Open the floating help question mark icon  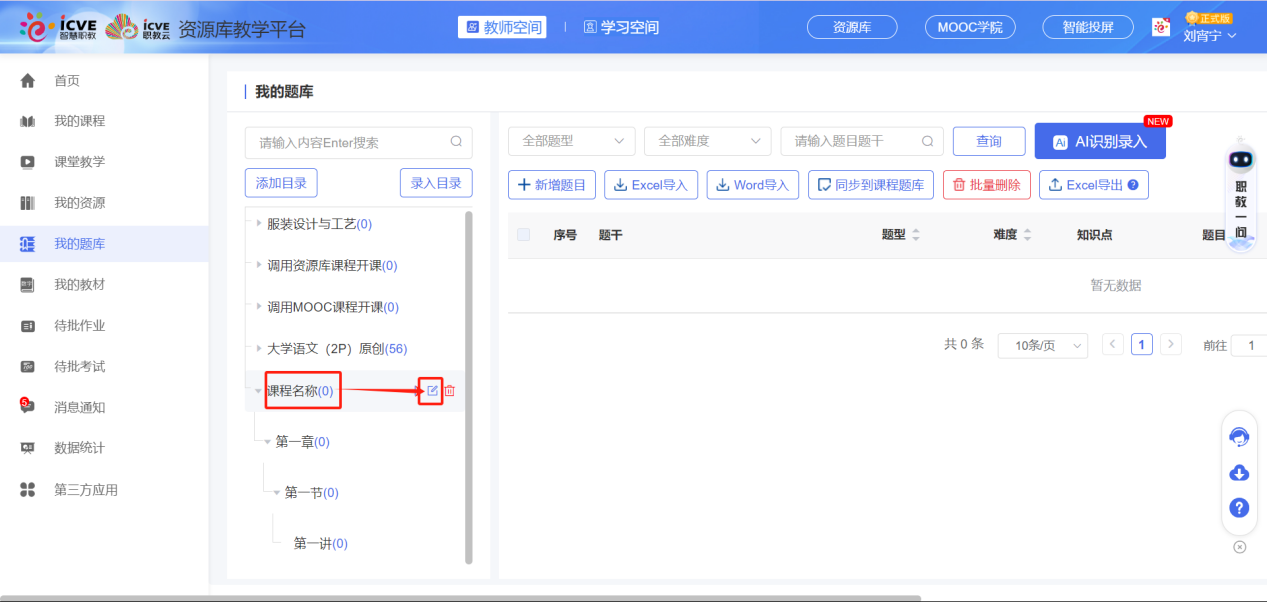[x=1239, y=508]
